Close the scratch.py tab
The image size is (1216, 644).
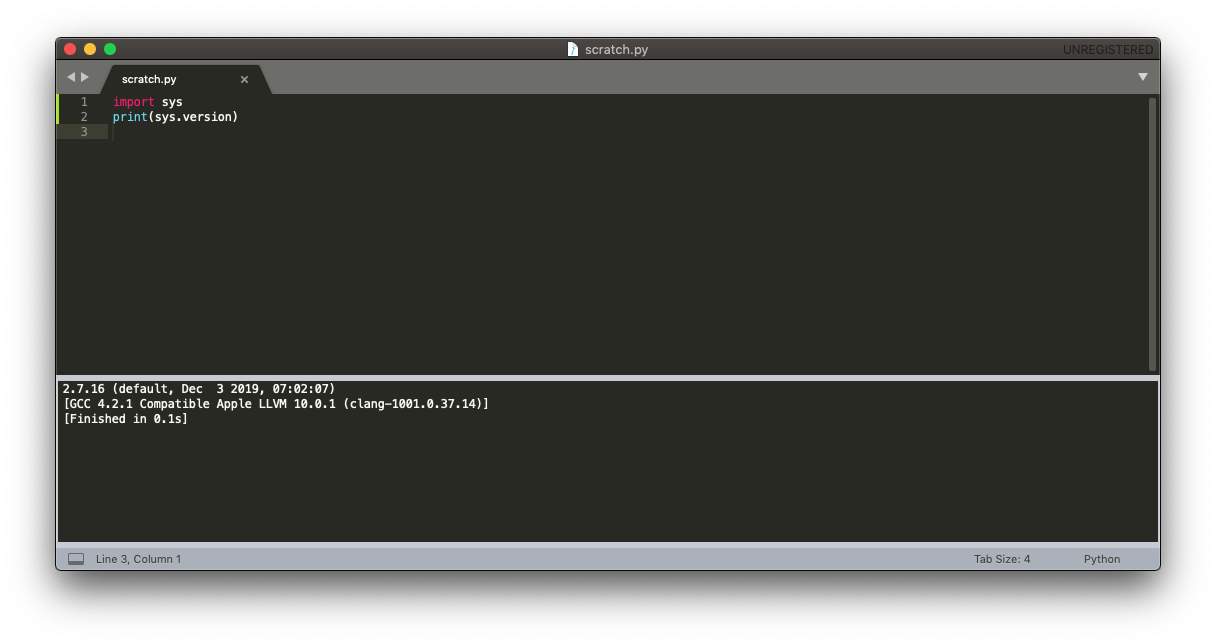(x=244, y=79)
